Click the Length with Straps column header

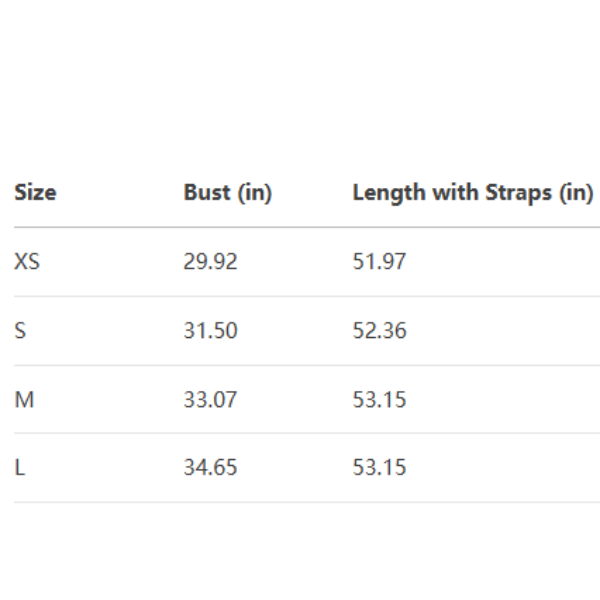(472, 193)
